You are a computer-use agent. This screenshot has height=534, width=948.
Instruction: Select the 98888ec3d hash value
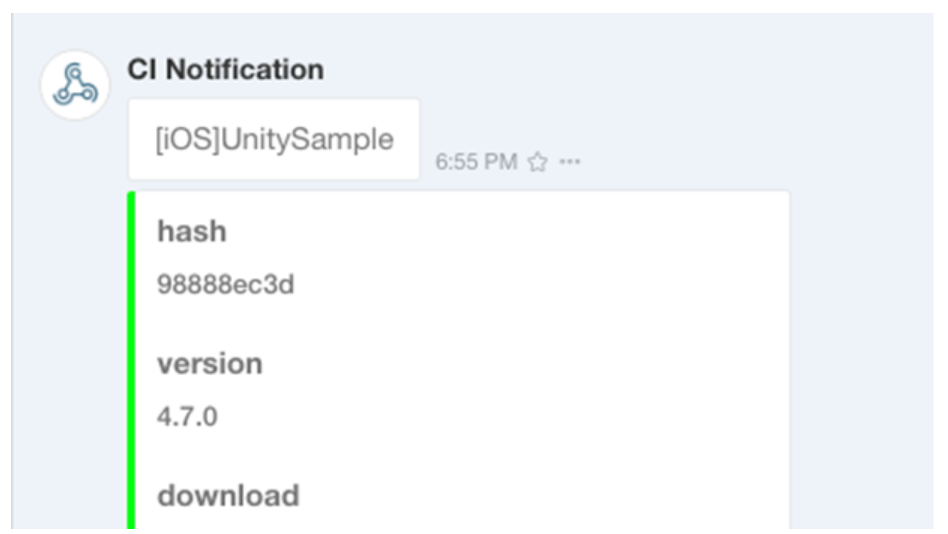pyautogui.click(x=225, y=285)
